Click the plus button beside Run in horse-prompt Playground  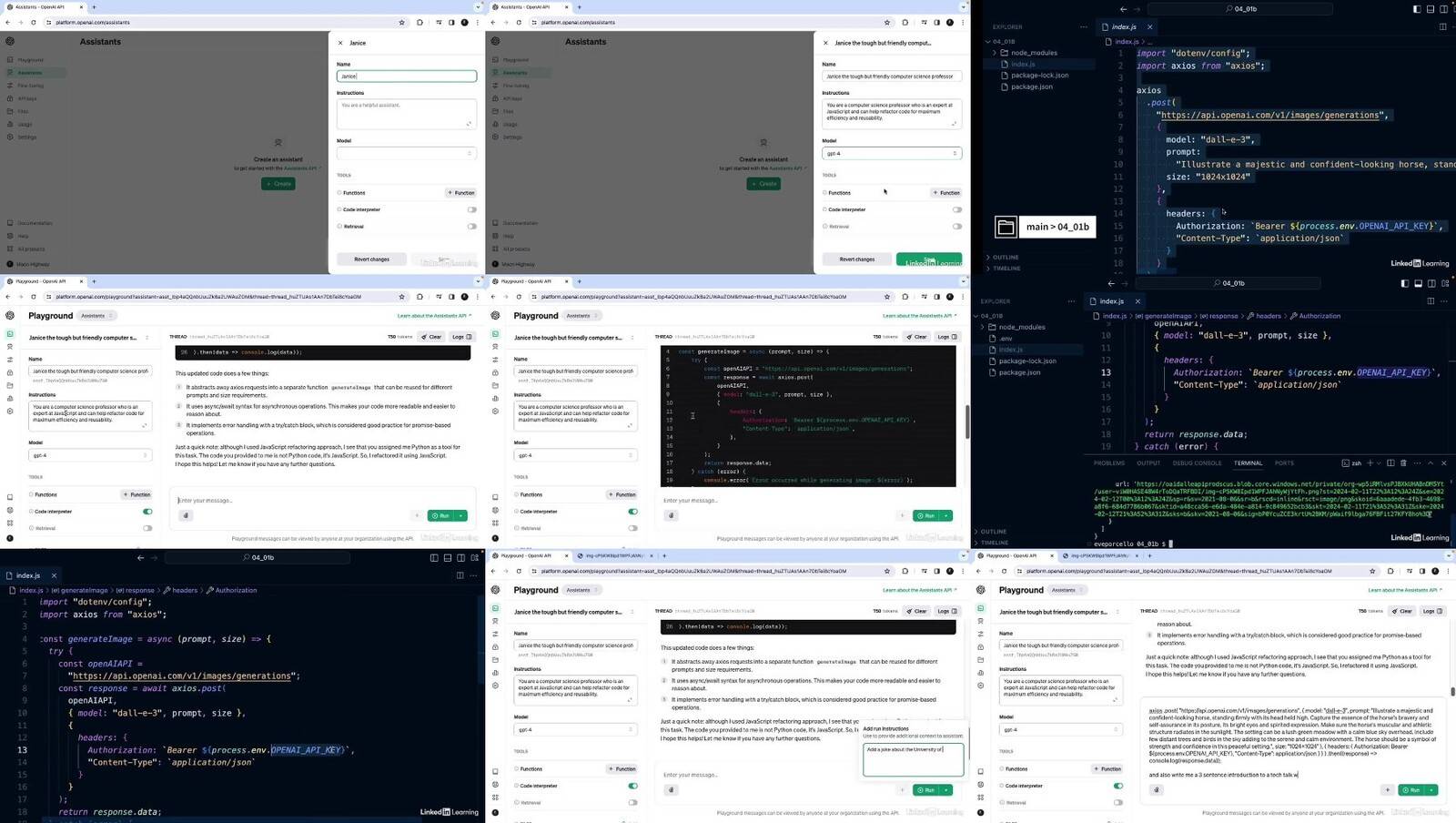point(1387,789)
